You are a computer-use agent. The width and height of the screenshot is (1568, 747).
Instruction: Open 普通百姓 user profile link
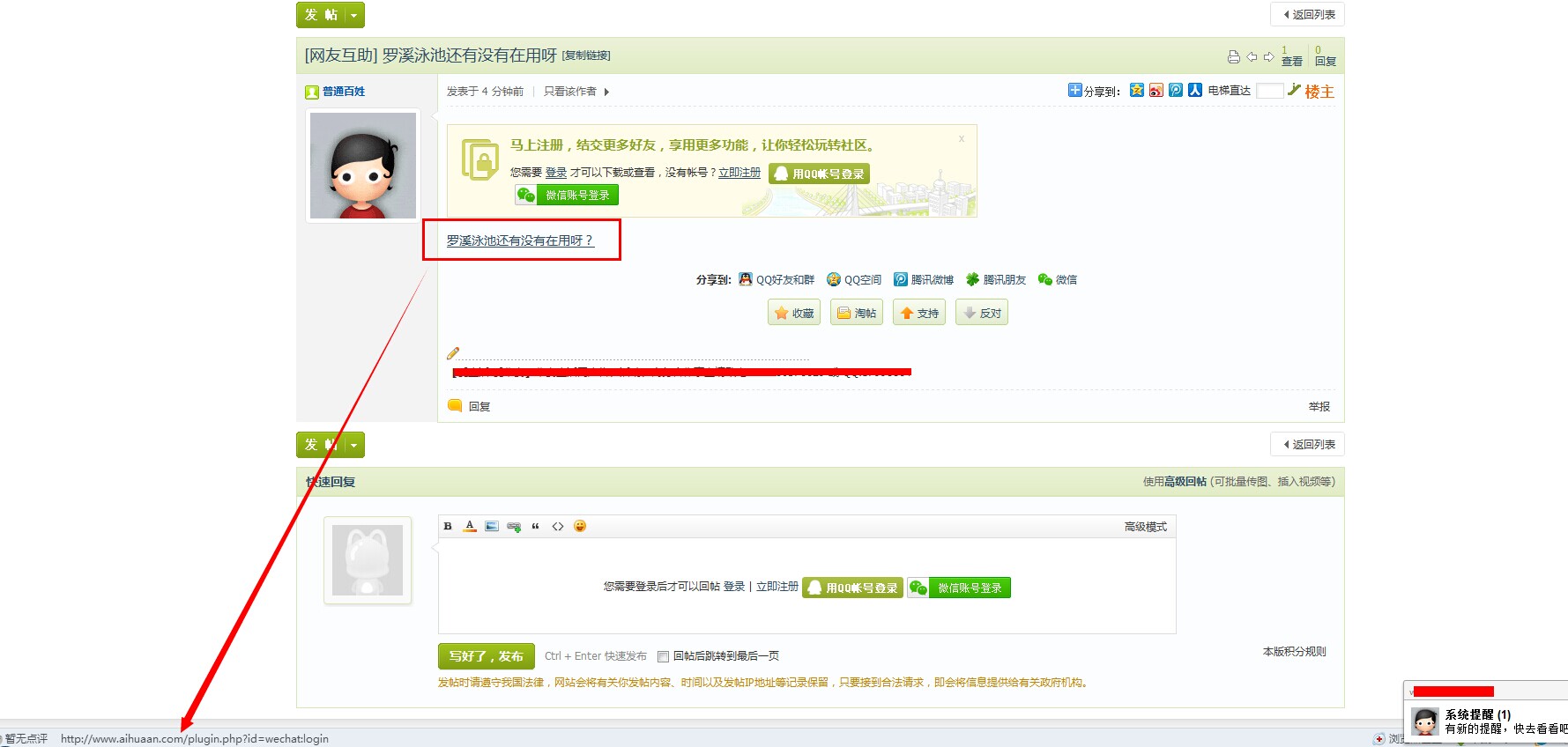[344, 92]
